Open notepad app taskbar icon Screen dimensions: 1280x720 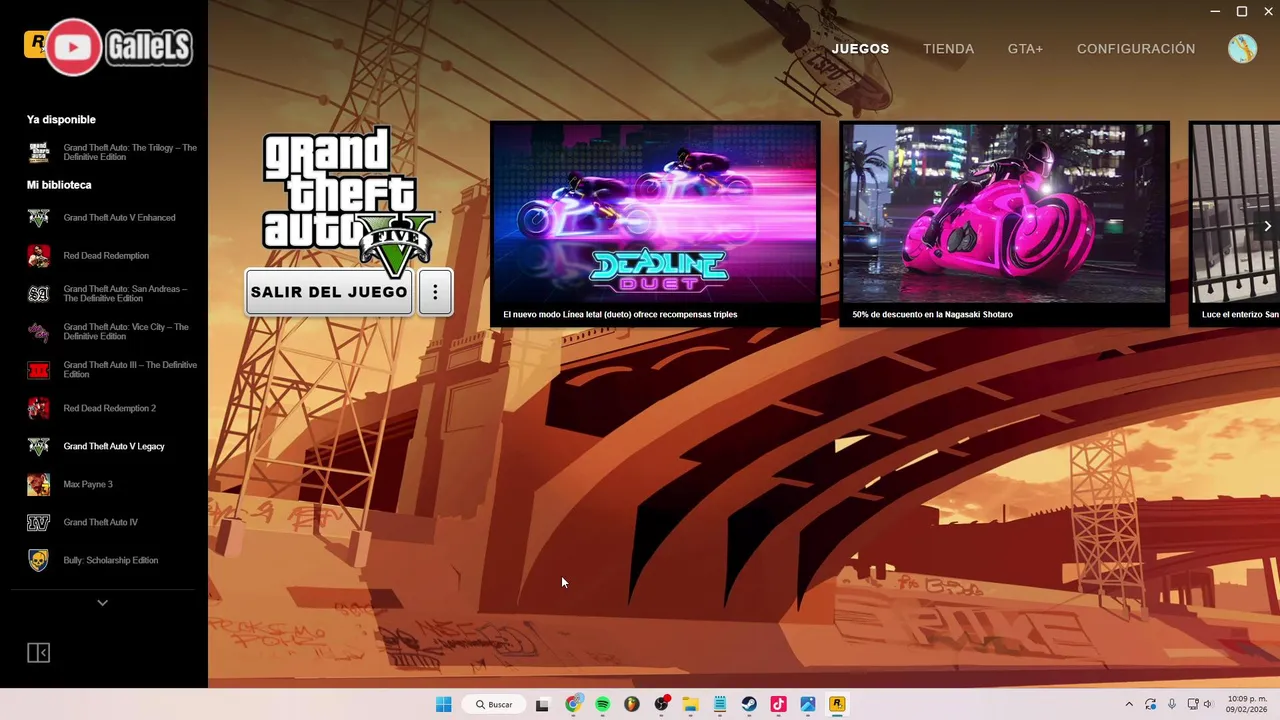pyautogui.click(x=719, y=704)
